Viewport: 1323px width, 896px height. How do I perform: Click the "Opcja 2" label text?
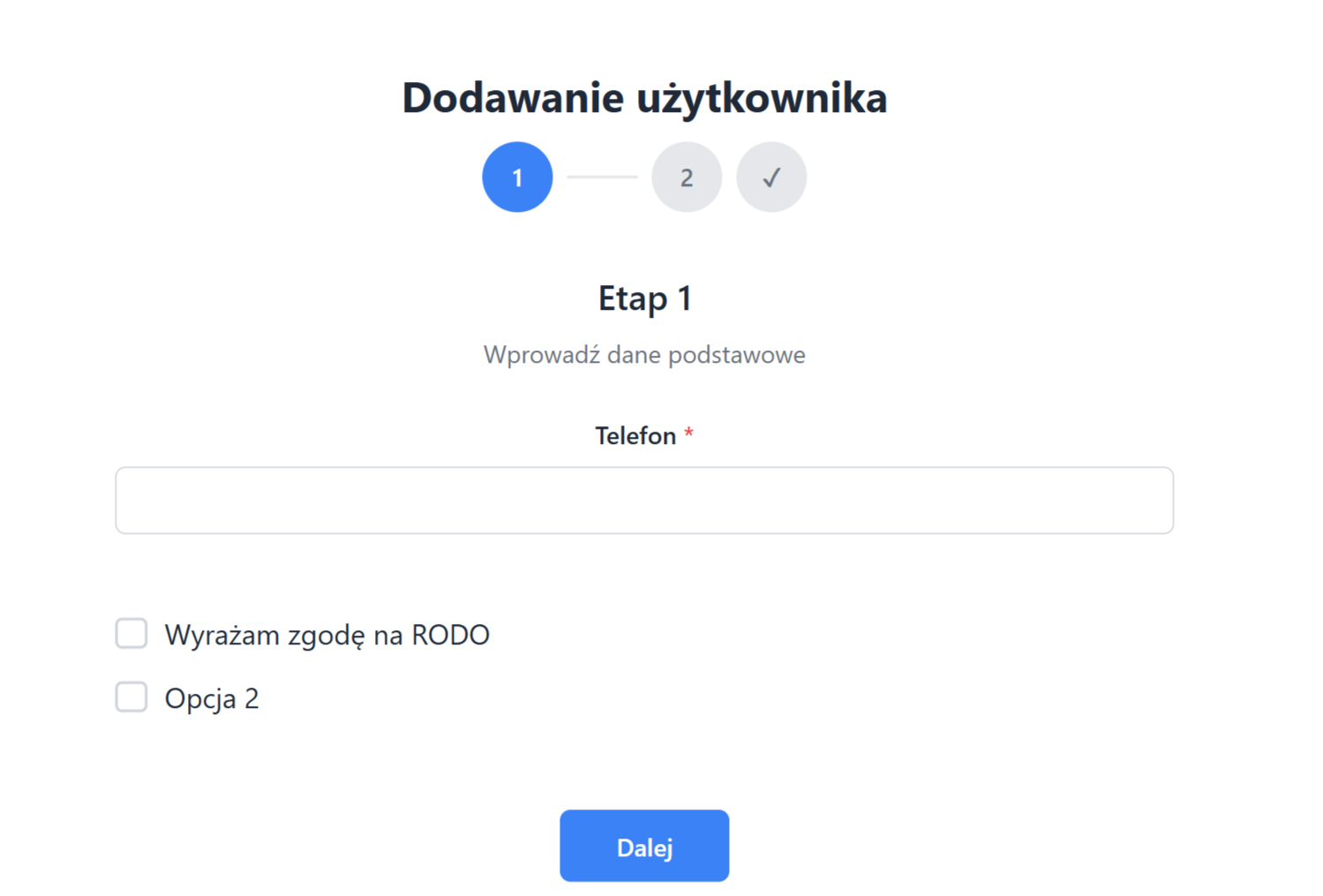pos(212,699)
